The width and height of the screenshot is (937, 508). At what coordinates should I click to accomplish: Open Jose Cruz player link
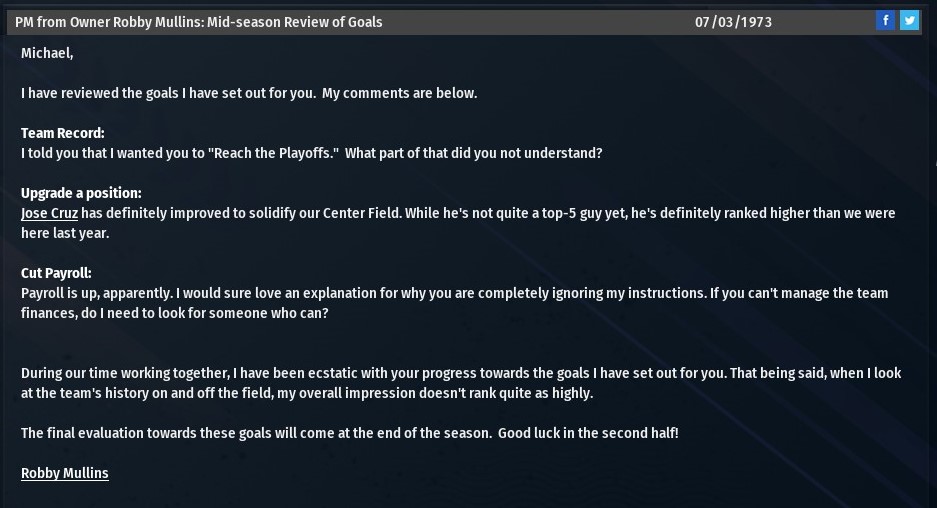point(49,213)
